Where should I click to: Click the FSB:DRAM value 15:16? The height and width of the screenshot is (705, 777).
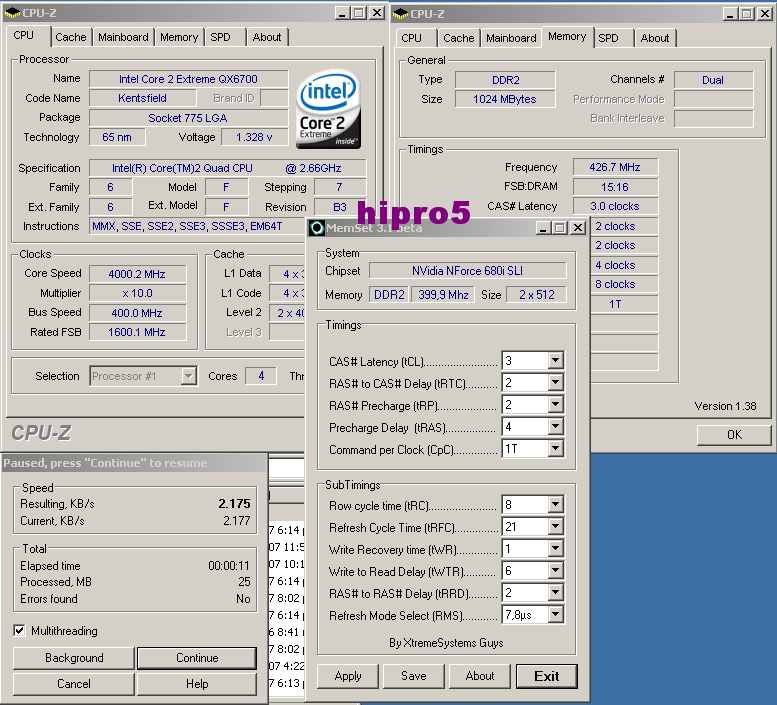tap(615, 187)
